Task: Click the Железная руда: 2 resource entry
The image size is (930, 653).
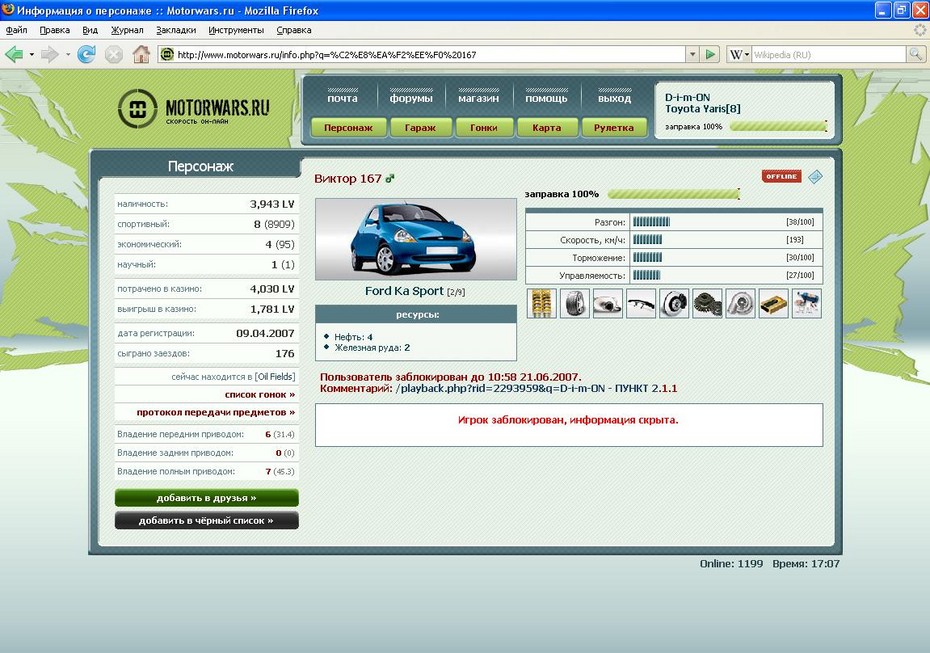Action: pos(372,348)
